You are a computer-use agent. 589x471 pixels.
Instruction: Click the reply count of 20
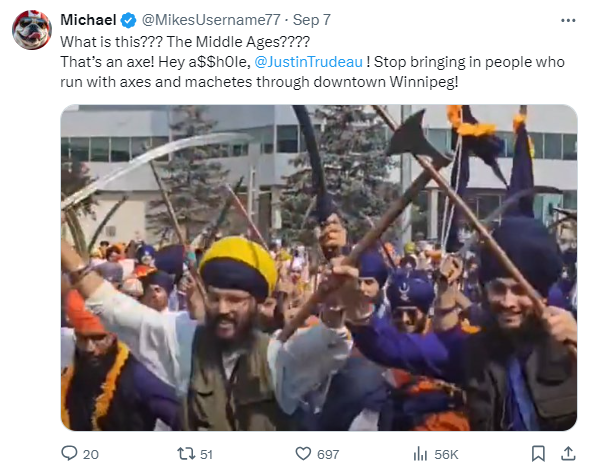coord(91,454)
